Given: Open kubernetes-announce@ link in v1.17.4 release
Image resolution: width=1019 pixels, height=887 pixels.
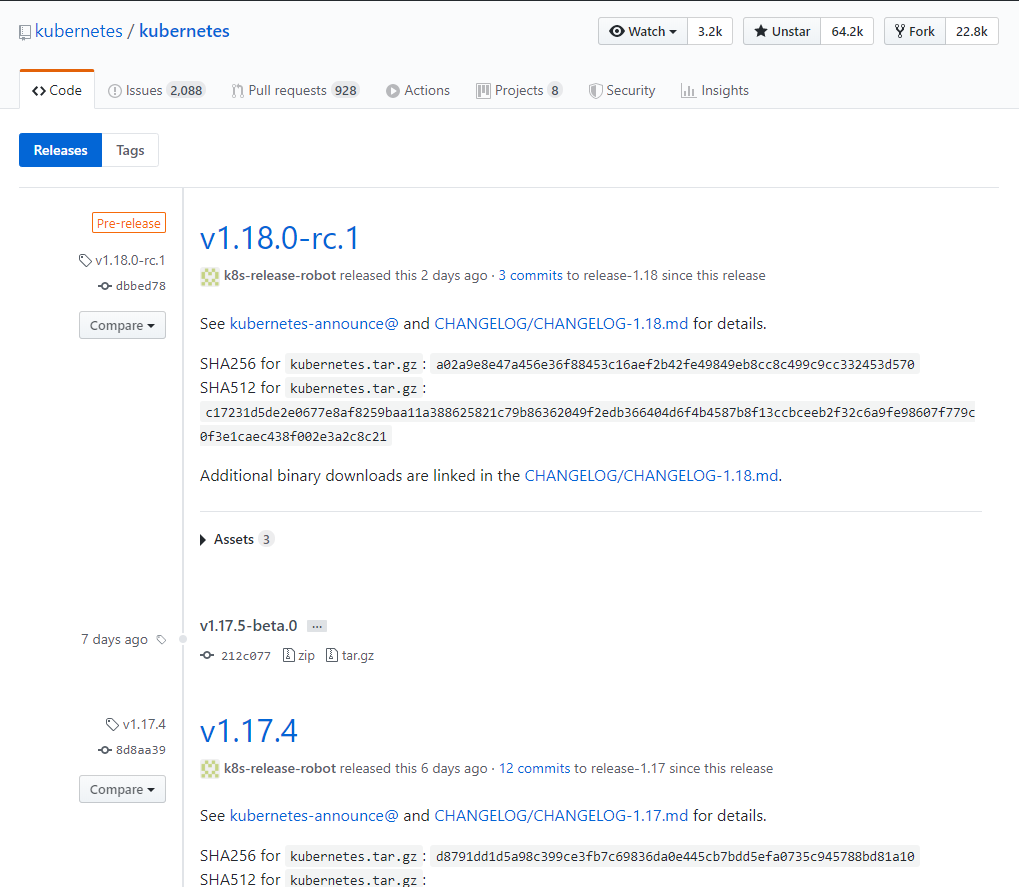Looking at the screenshot, I should pyautogui.click(x=314, y=816).
